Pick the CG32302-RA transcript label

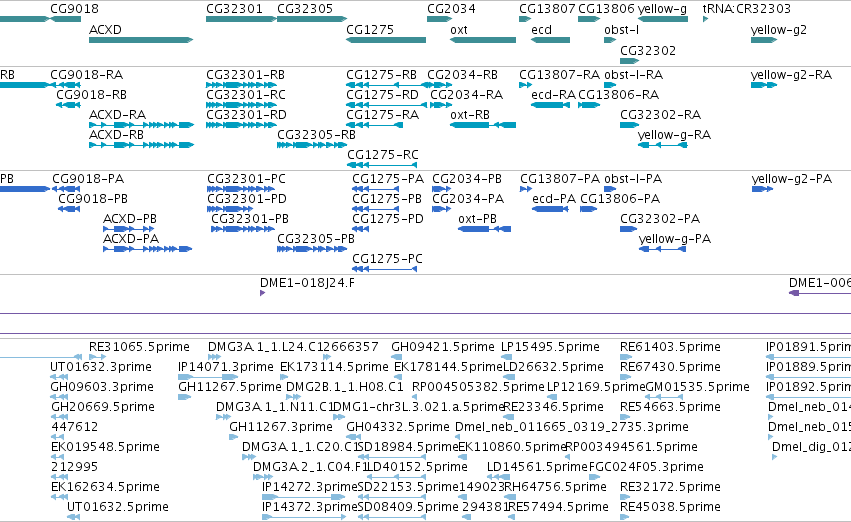point(661,115)
